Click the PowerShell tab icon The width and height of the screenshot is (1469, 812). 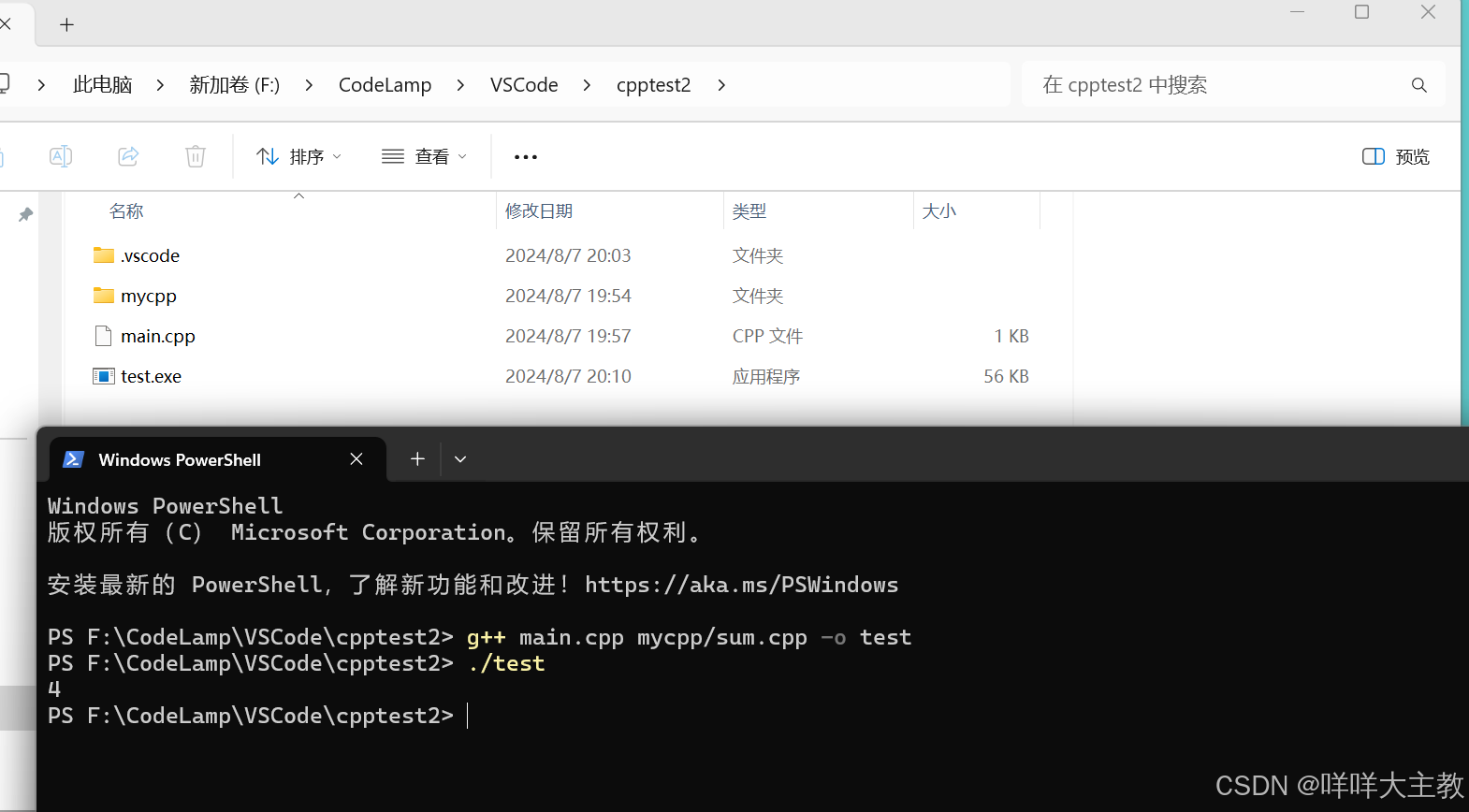click(73, 459)
